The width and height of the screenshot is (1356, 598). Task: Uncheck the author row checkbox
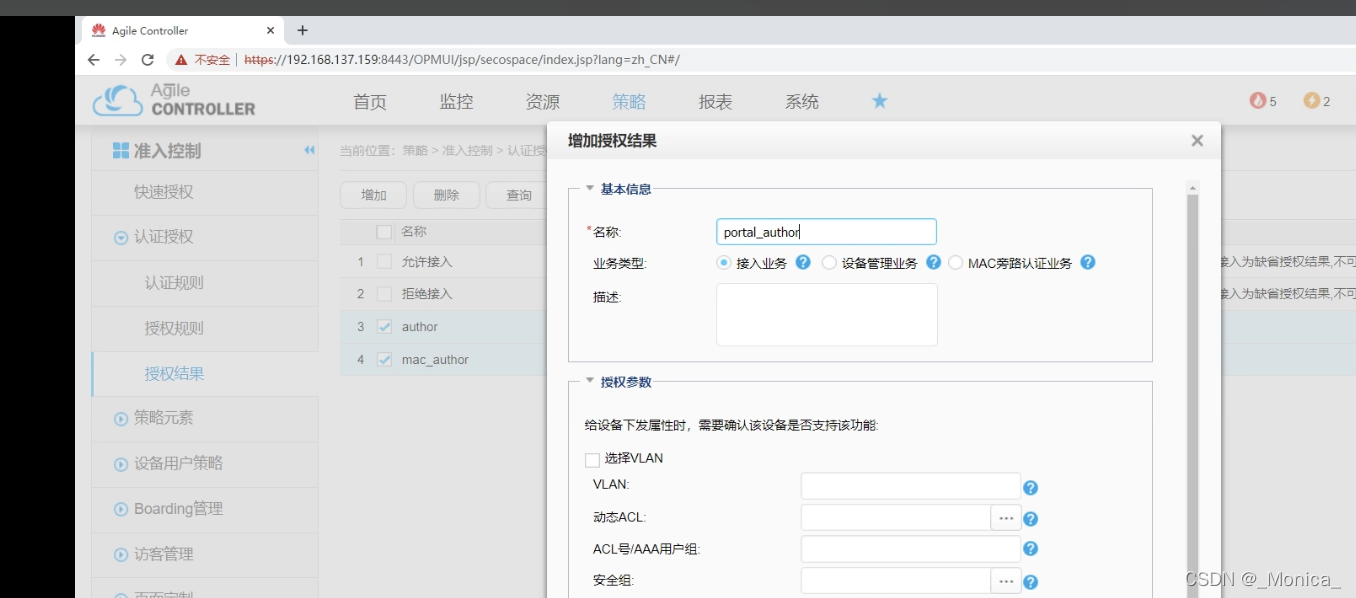pos(384,326)
